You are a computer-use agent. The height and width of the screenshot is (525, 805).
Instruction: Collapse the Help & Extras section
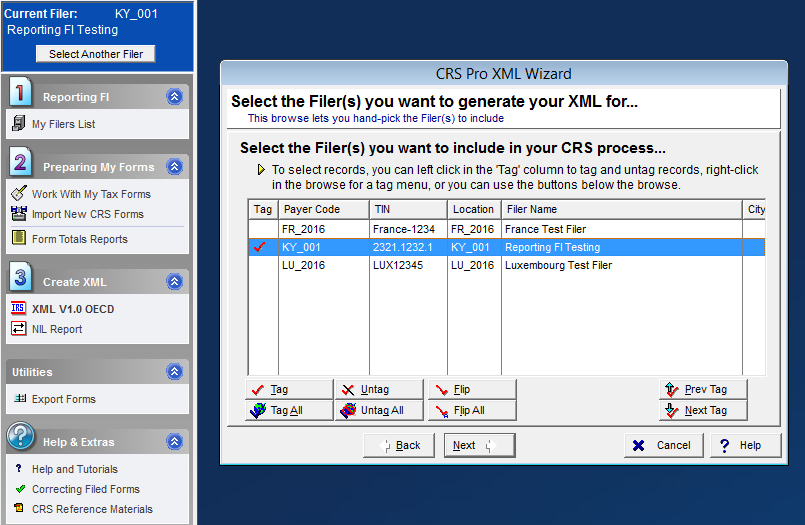(x=175, y=441)
